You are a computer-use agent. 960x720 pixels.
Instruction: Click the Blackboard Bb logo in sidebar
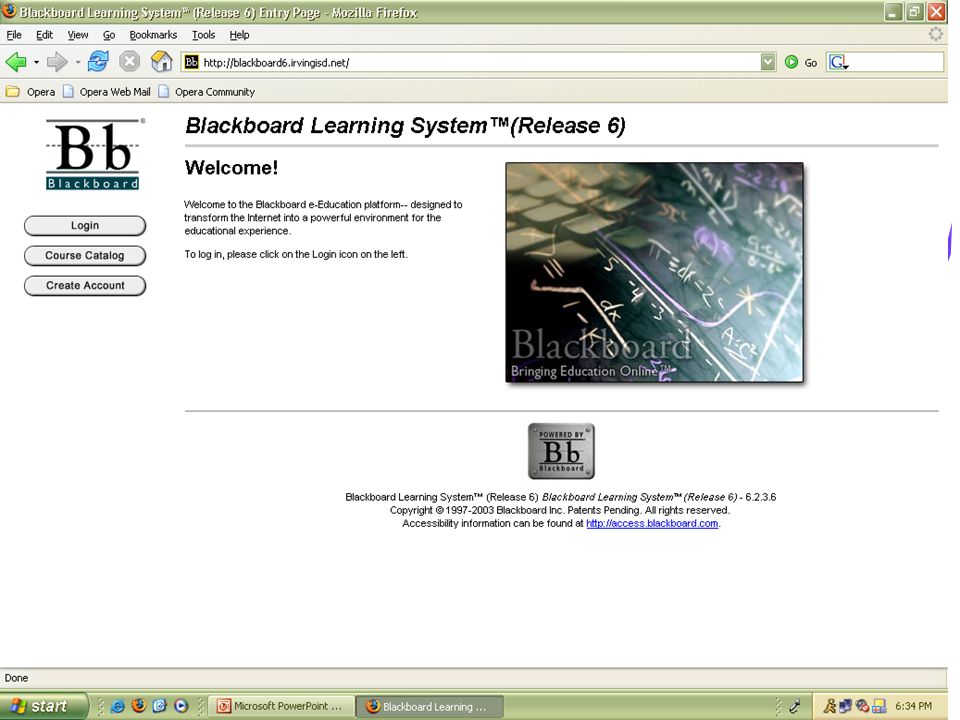click(93, 154)
